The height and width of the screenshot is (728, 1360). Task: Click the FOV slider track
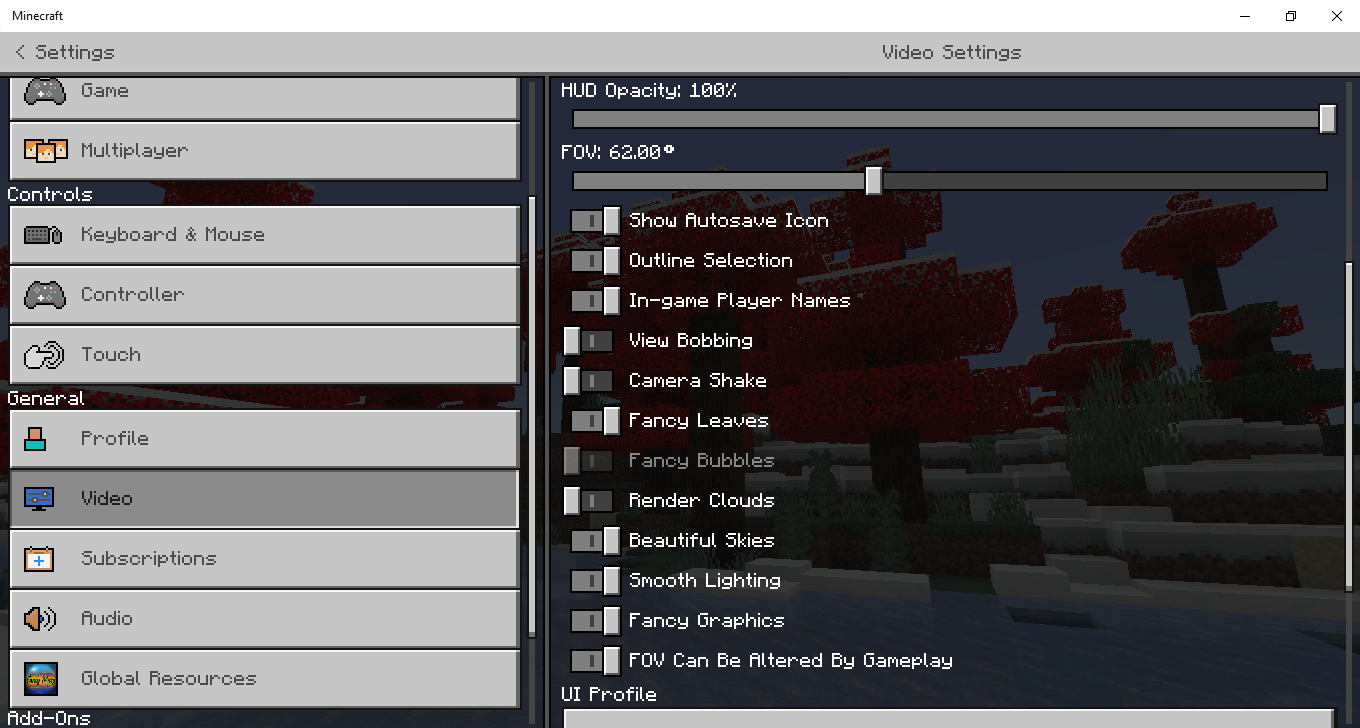tap(949, 181)
